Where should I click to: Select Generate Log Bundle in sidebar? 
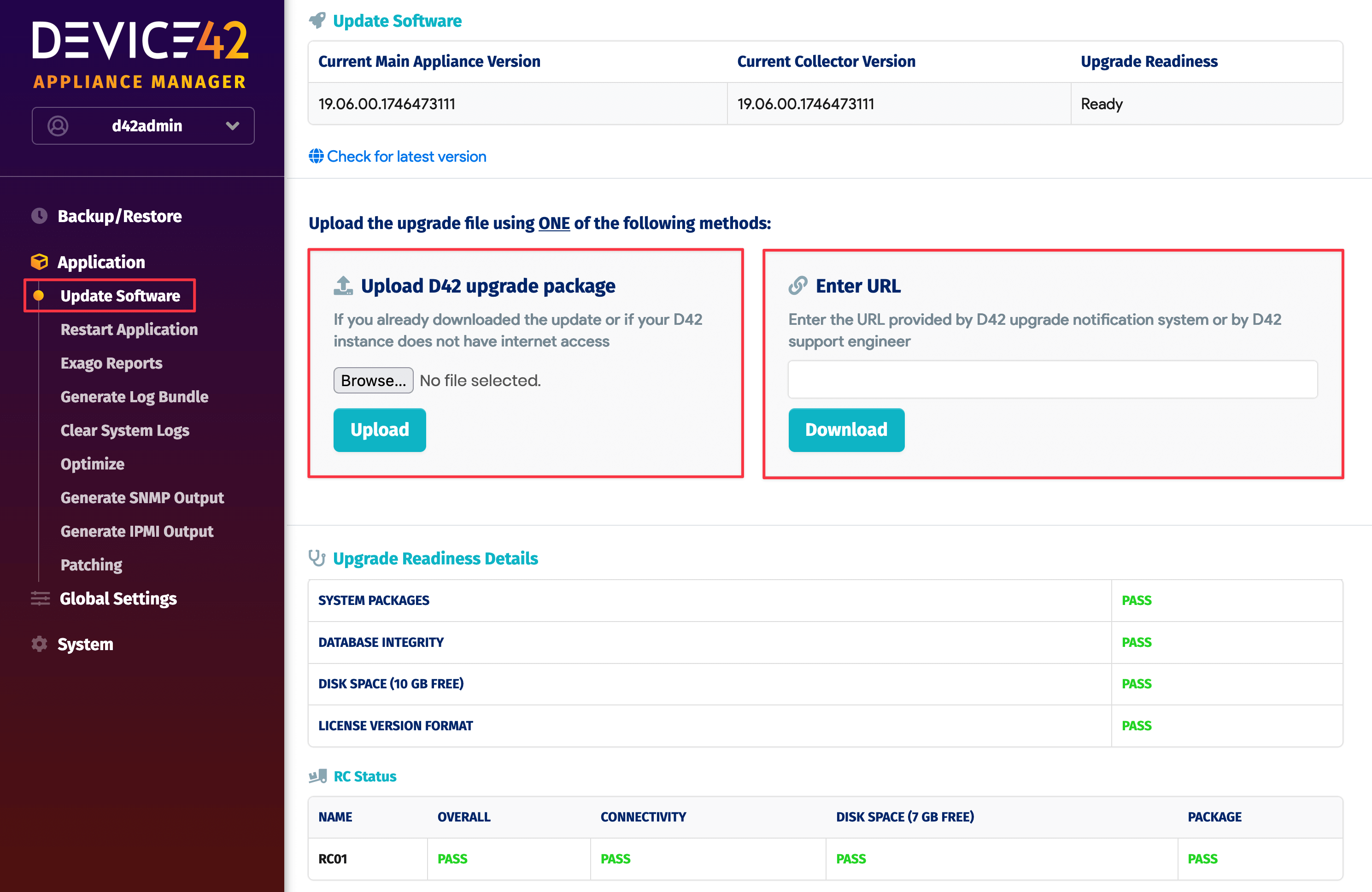click(x=135, y=397)
